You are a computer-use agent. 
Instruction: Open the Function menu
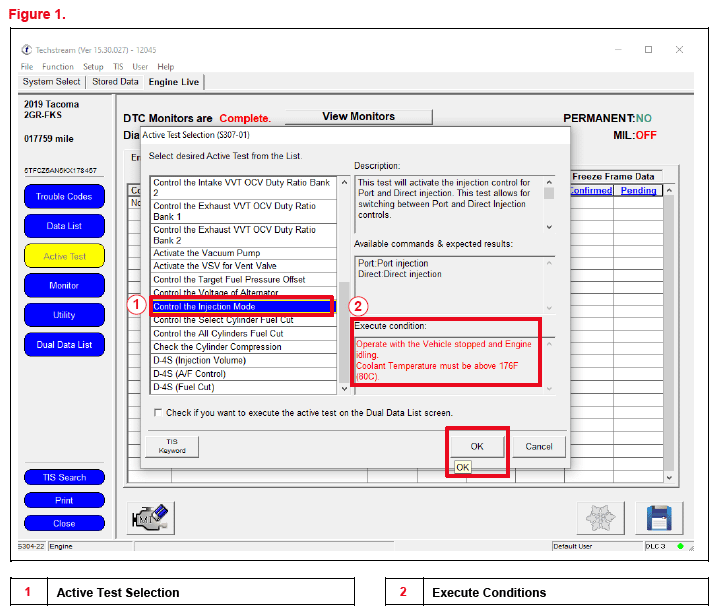pos(58,67)
